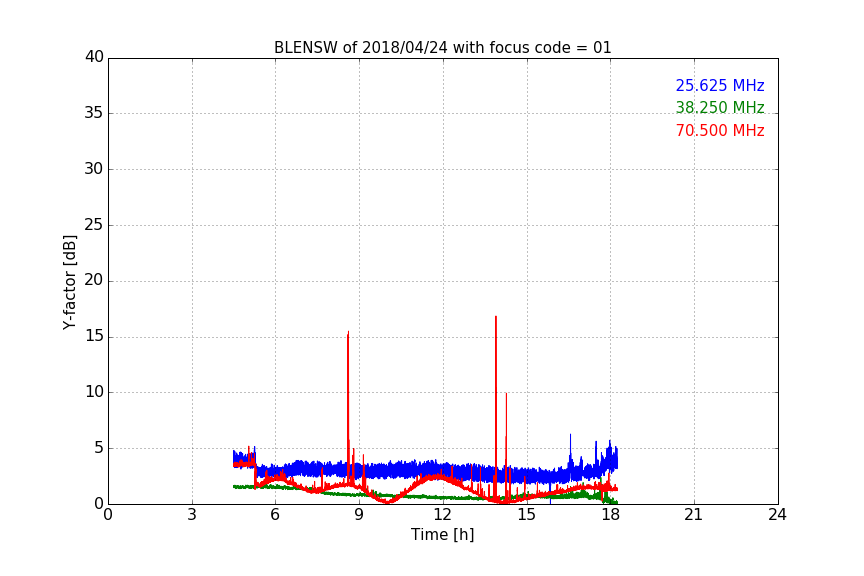Click x-axis tick label "6"
864x576 pixels.
[x=275, y=515]
